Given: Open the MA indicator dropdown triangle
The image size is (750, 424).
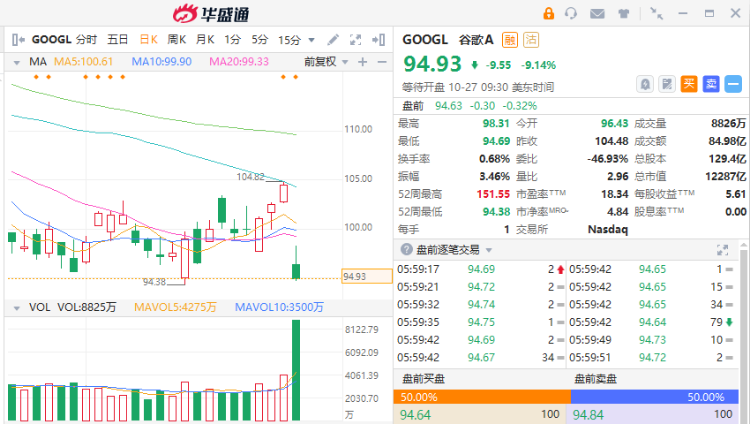Looking at the screenshot, I should tap(17, 63).
